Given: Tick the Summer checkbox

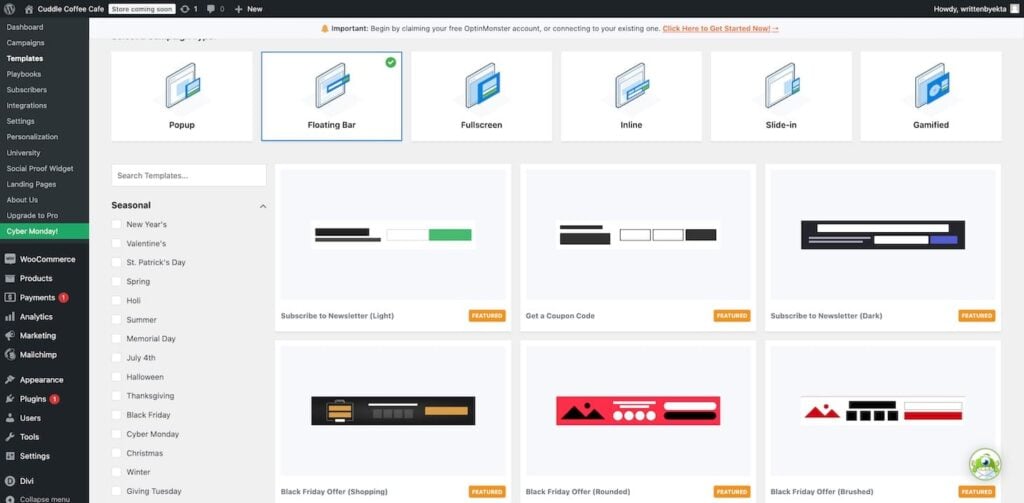Looking at the screenshot, I should pos(116,319).
